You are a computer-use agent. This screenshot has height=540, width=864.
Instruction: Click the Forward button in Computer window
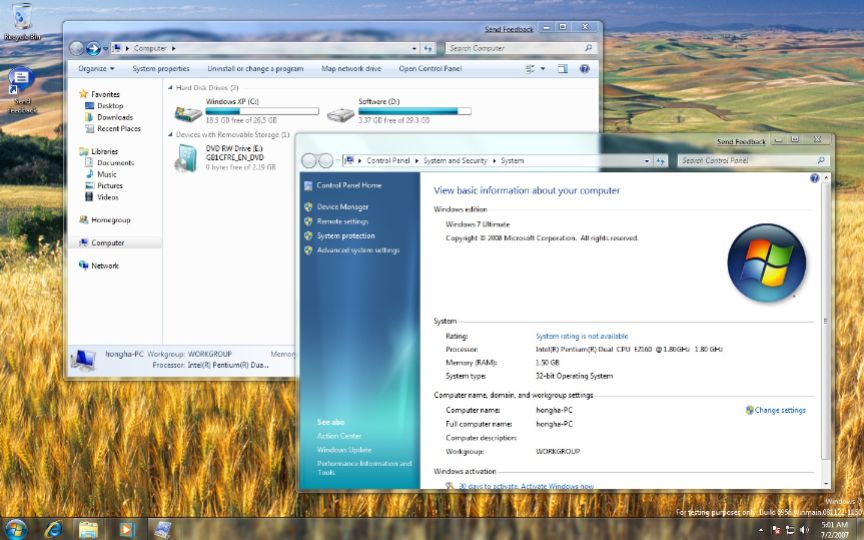tap(93, 48)
